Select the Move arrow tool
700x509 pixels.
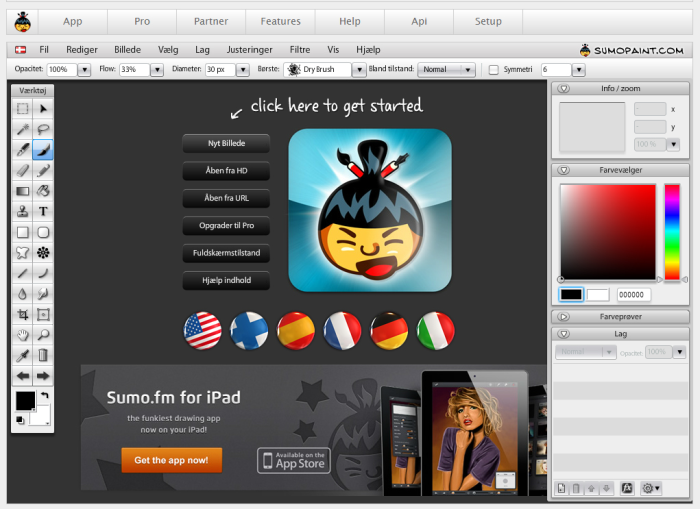click(x=43, y=108)
